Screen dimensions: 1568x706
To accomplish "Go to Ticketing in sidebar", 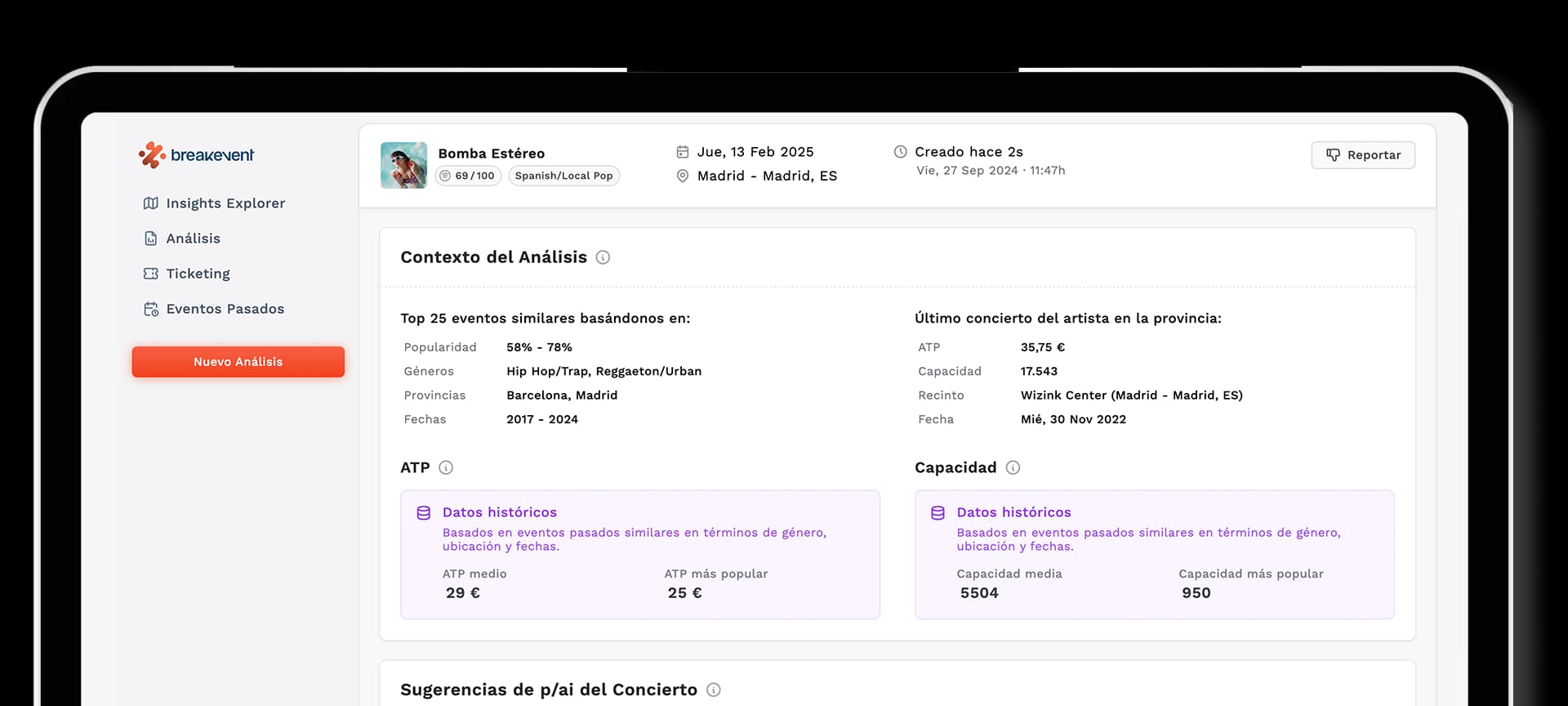I will [x=186, y=274].
